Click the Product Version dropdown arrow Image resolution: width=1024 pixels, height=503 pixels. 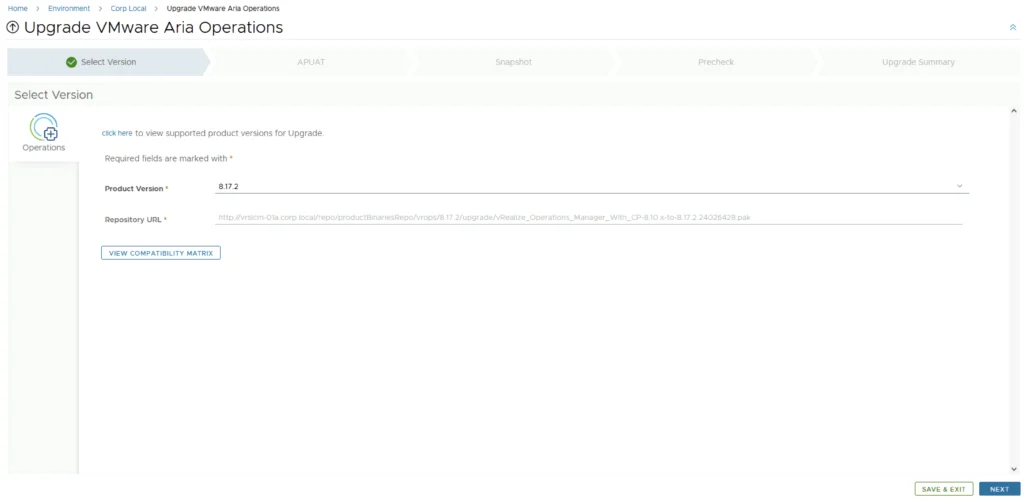click(x=960, y=186)
